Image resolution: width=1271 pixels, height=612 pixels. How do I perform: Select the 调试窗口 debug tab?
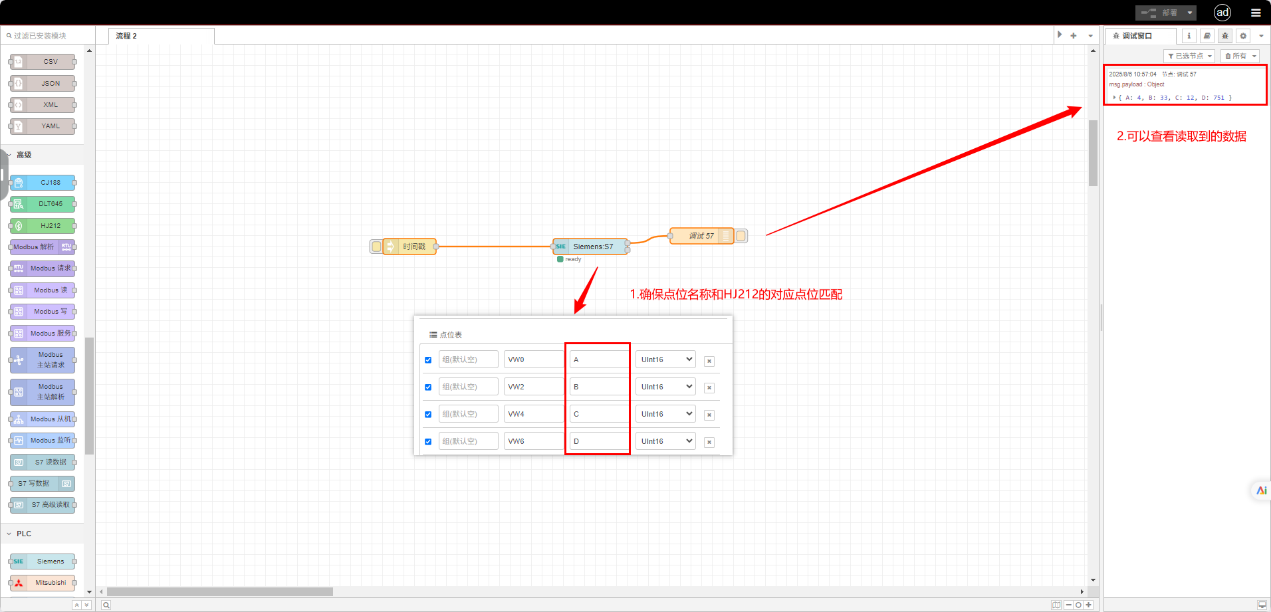(x=1139, y=35)
